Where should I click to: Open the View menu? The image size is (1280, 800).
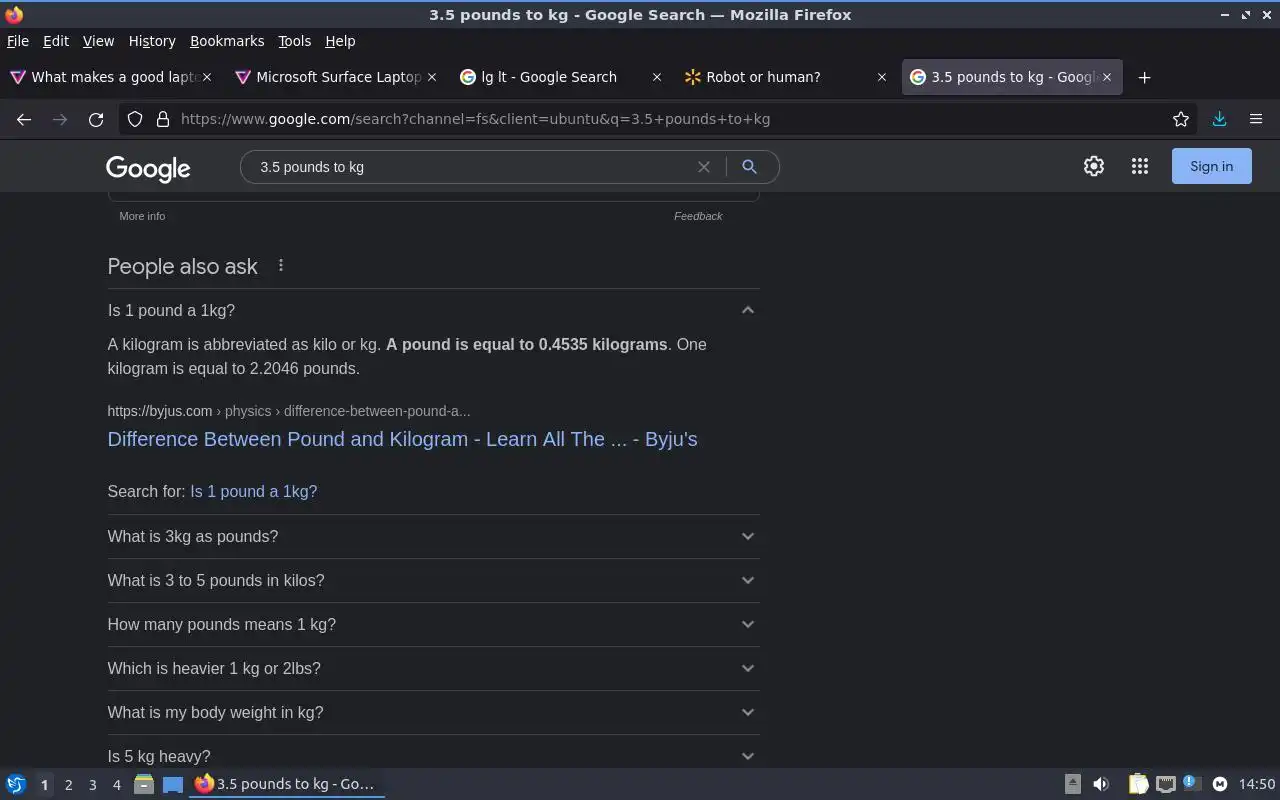(x=98, y=41)
